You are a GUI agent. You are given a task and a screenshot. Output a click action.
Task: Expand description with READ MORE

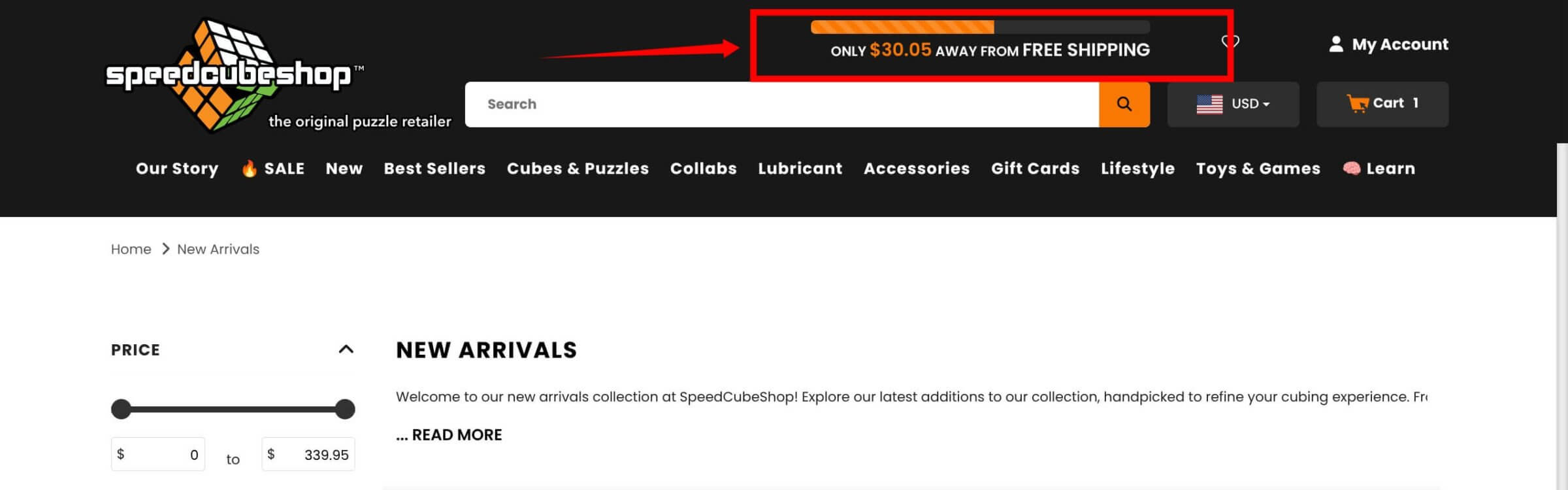tap(449, 434)
